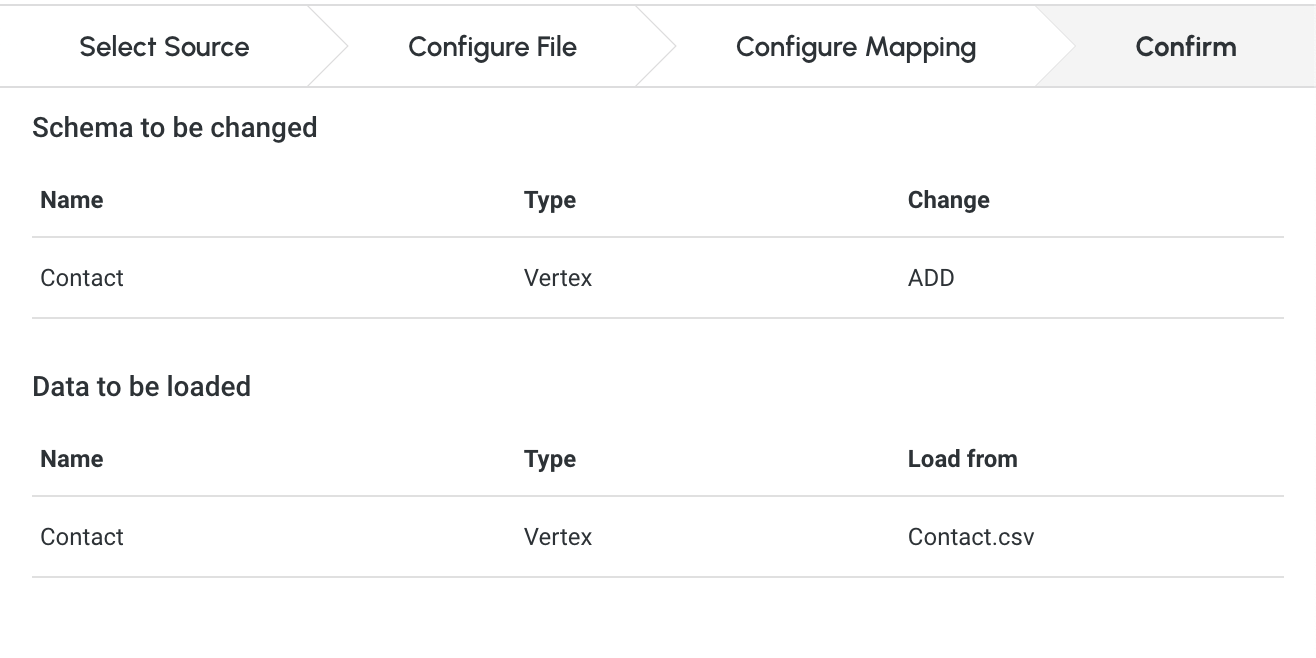
Task: Click Name header in schema changes table
Action: tap(72, 200)
